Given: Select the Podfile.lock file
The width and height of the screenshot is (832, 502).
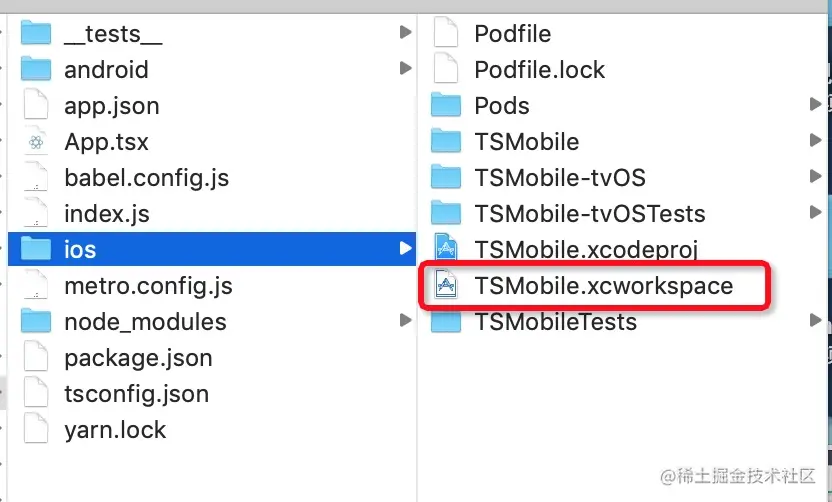Looking at the screenshot, I should tap(539, 70).
